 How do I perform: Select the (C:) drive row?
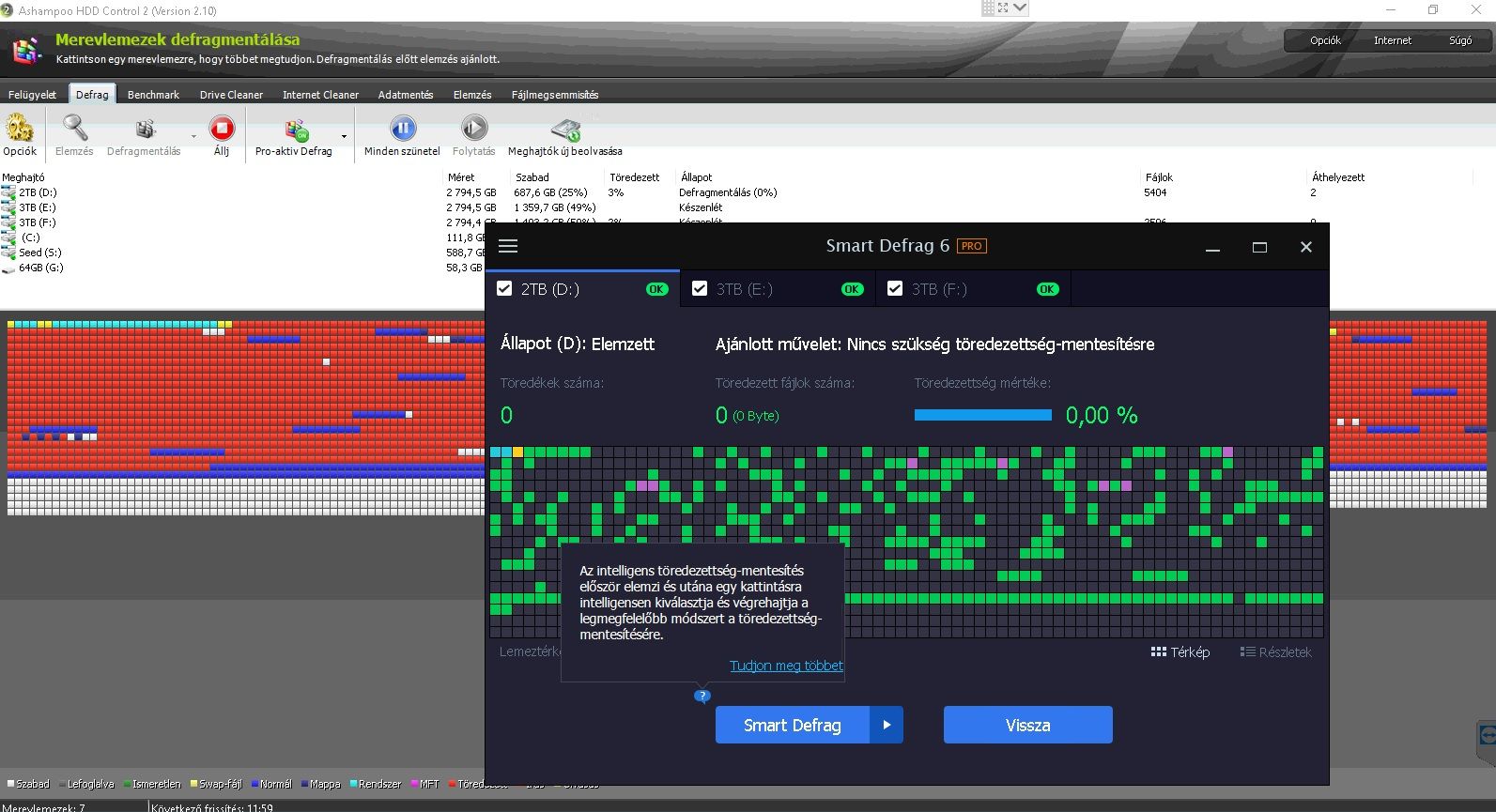tap(244, 237)
